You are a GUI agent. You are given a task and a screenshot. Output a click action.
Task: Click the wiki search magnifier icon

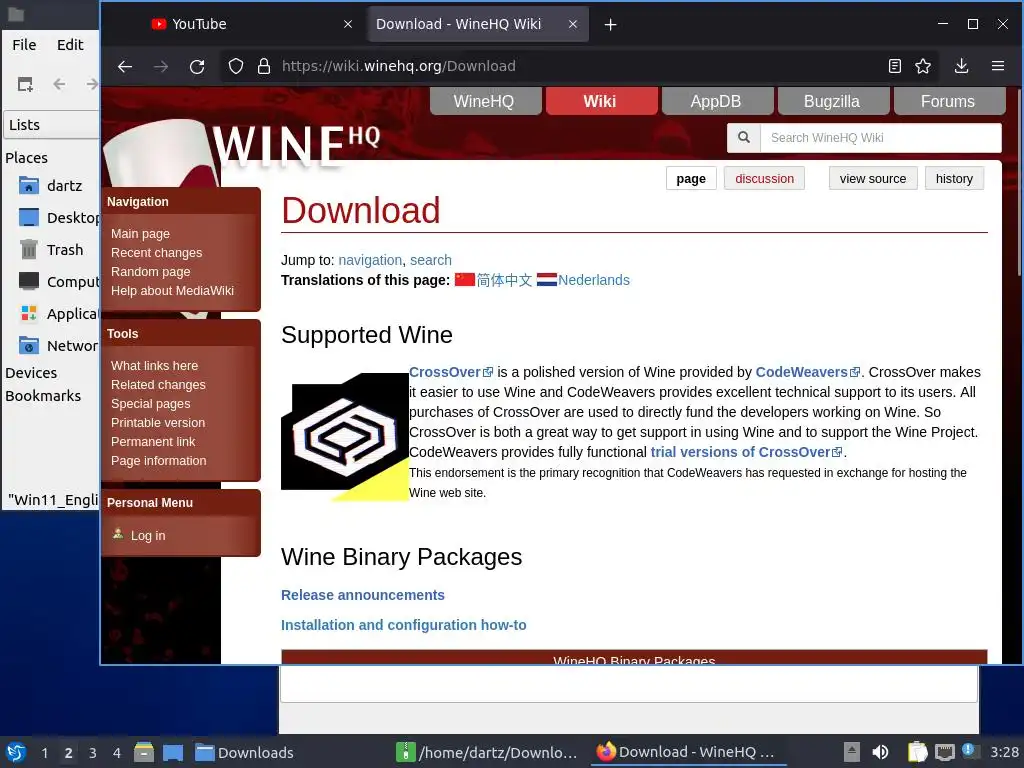click(x=743, y=138)
